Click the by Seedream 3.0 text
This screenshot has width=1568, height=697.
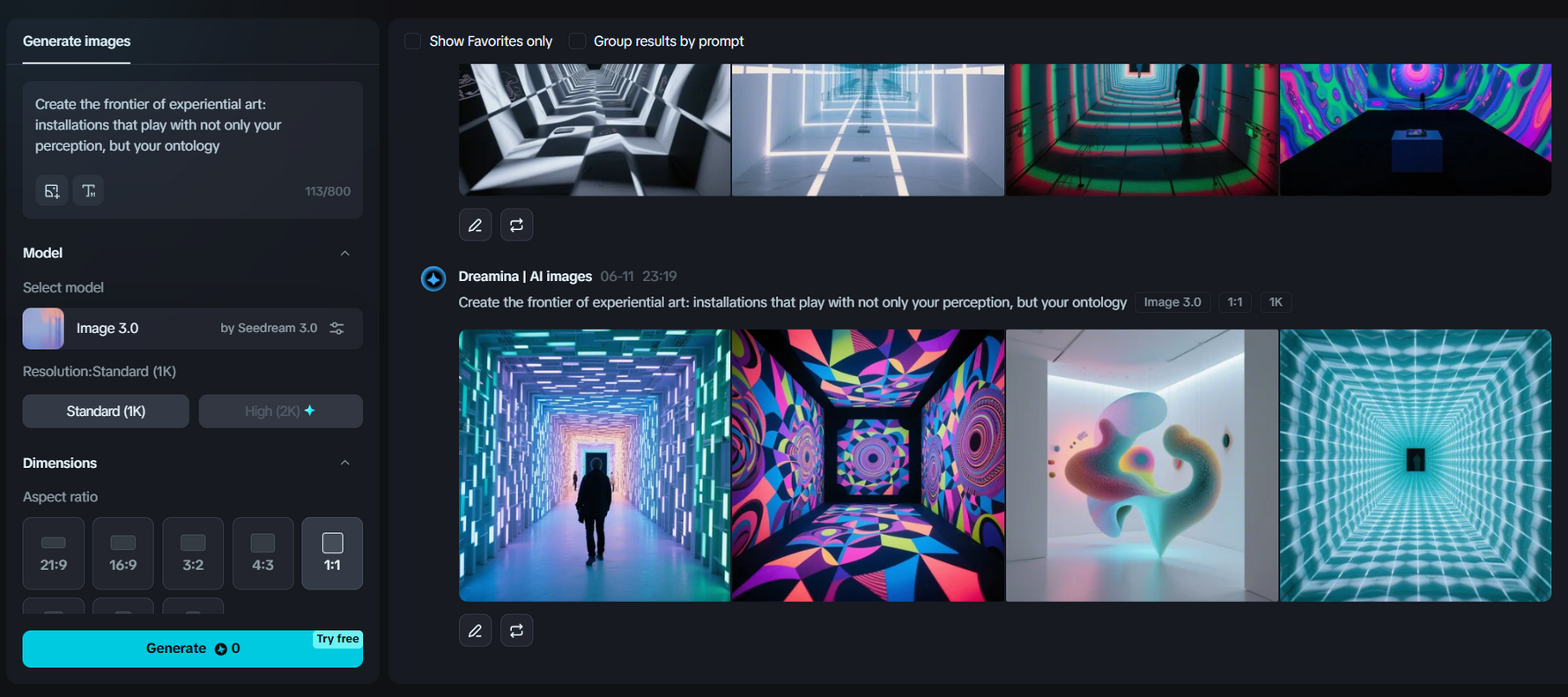pyautogui.click(x=269, y=328)
